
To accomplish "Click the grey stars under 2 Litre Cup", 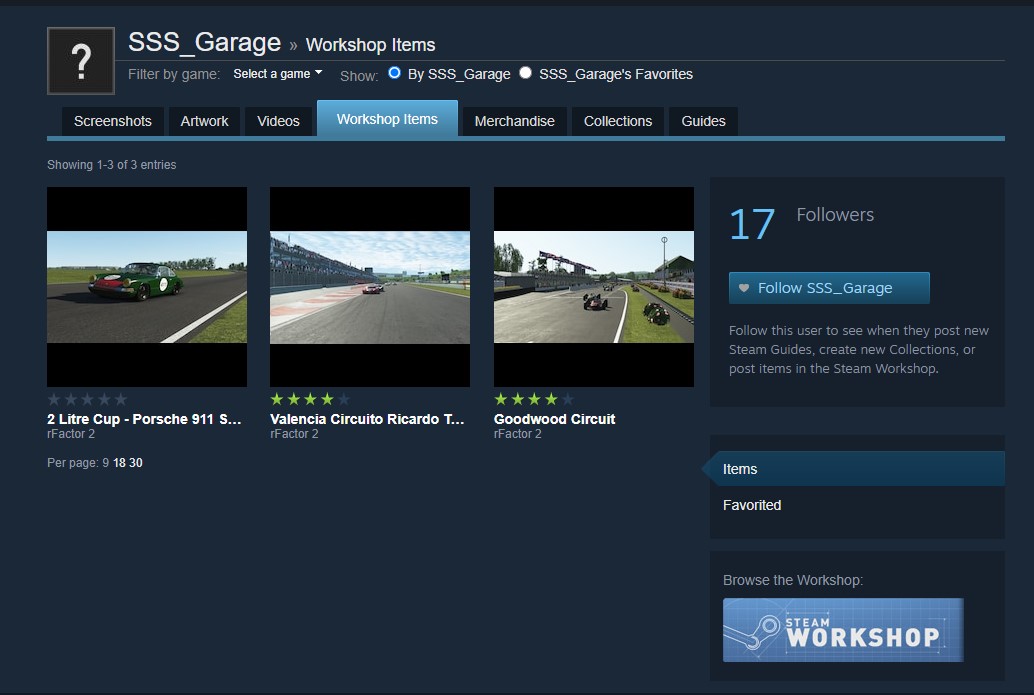I will coord(87,399).
